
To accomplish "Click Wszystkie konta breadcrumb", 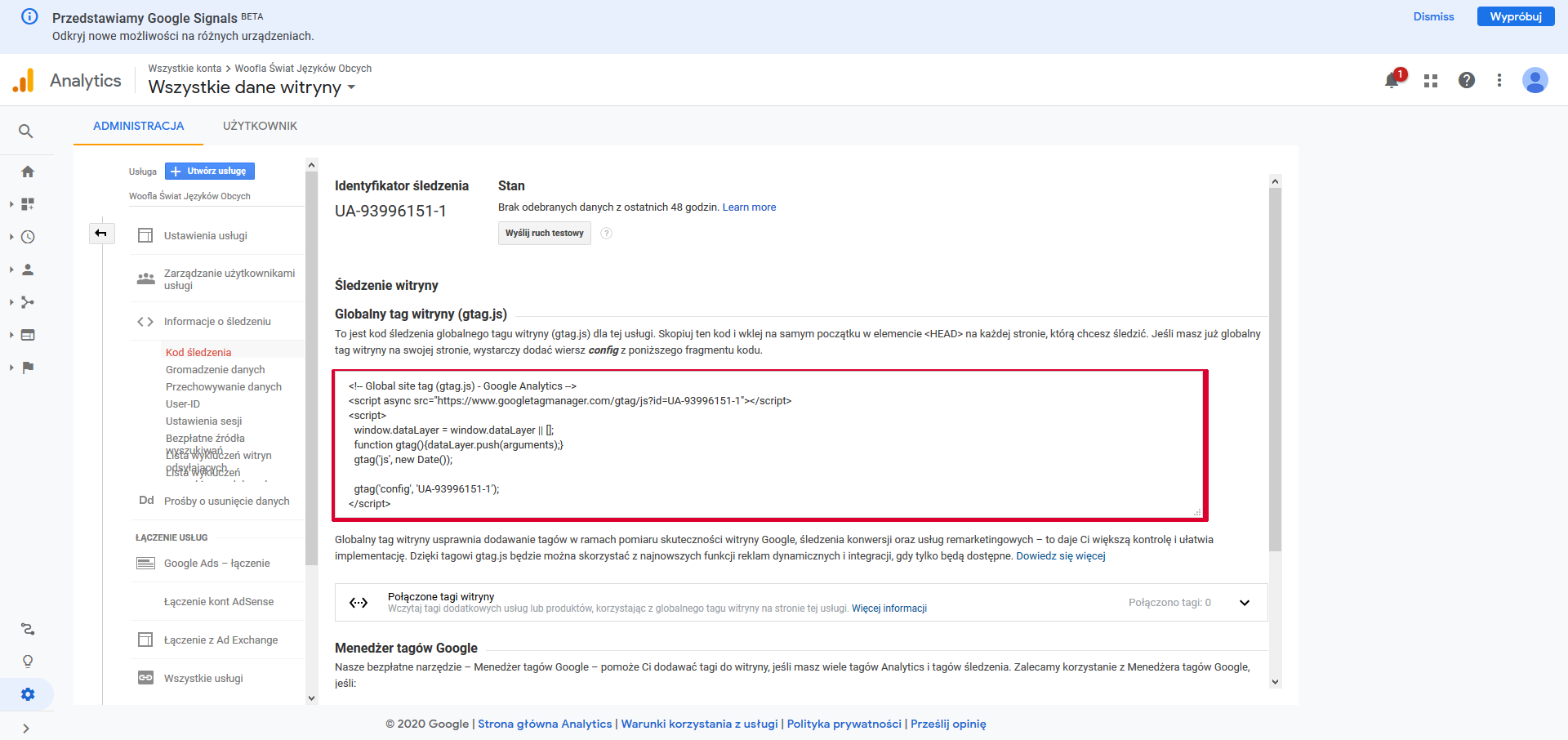I will tap(185, 69).
